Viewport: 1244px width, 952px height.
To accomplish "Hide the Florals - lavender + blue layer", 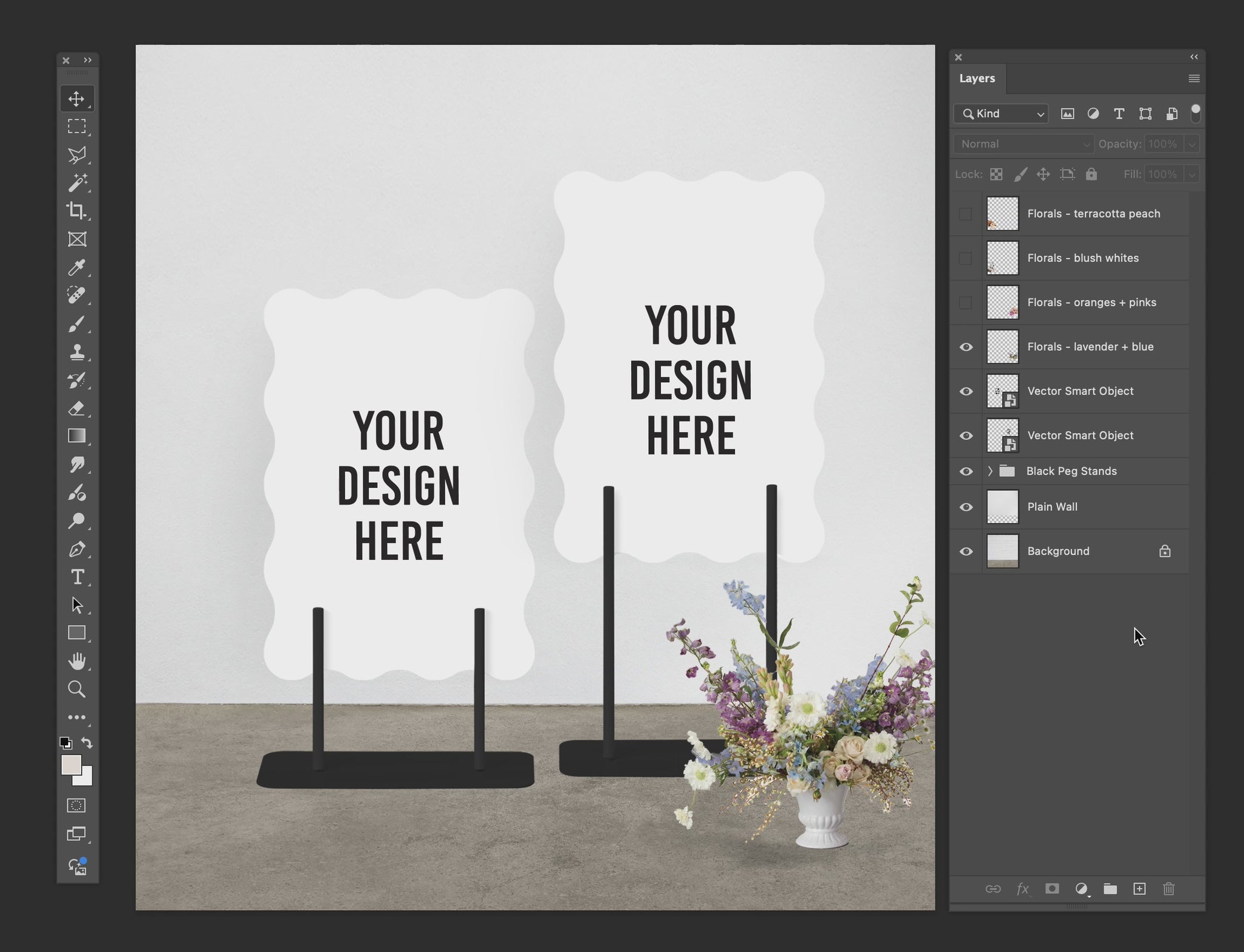I will (966, 347).
